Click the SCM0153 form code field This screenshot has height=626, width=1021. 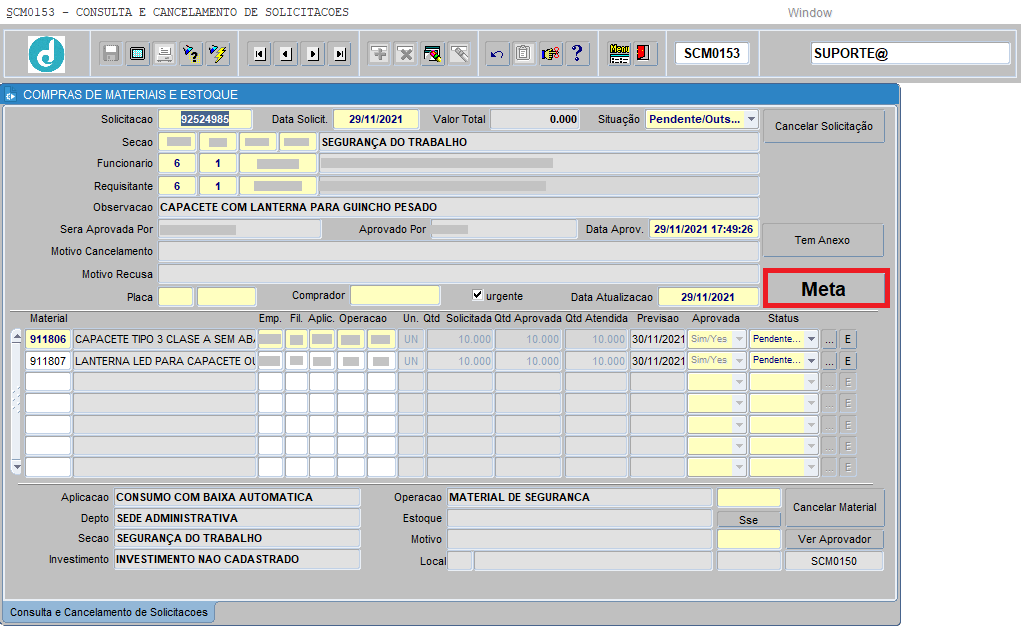712,53
